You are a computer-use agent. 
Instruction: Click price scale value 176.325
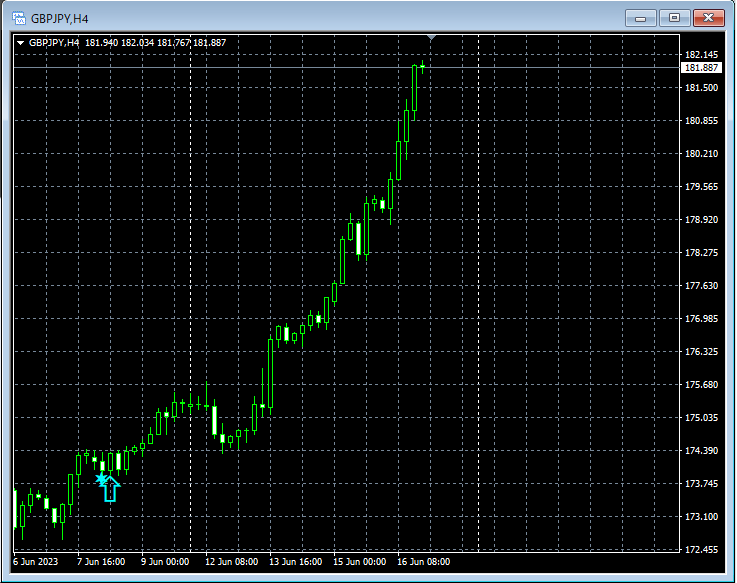coord(701,352)
